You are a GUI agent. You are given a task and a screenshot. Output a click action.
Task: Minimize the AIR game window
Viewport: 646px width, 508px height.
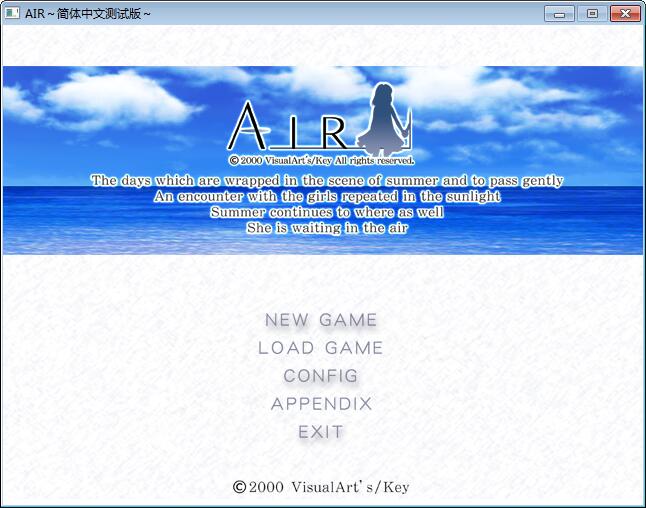pos(558,13)
